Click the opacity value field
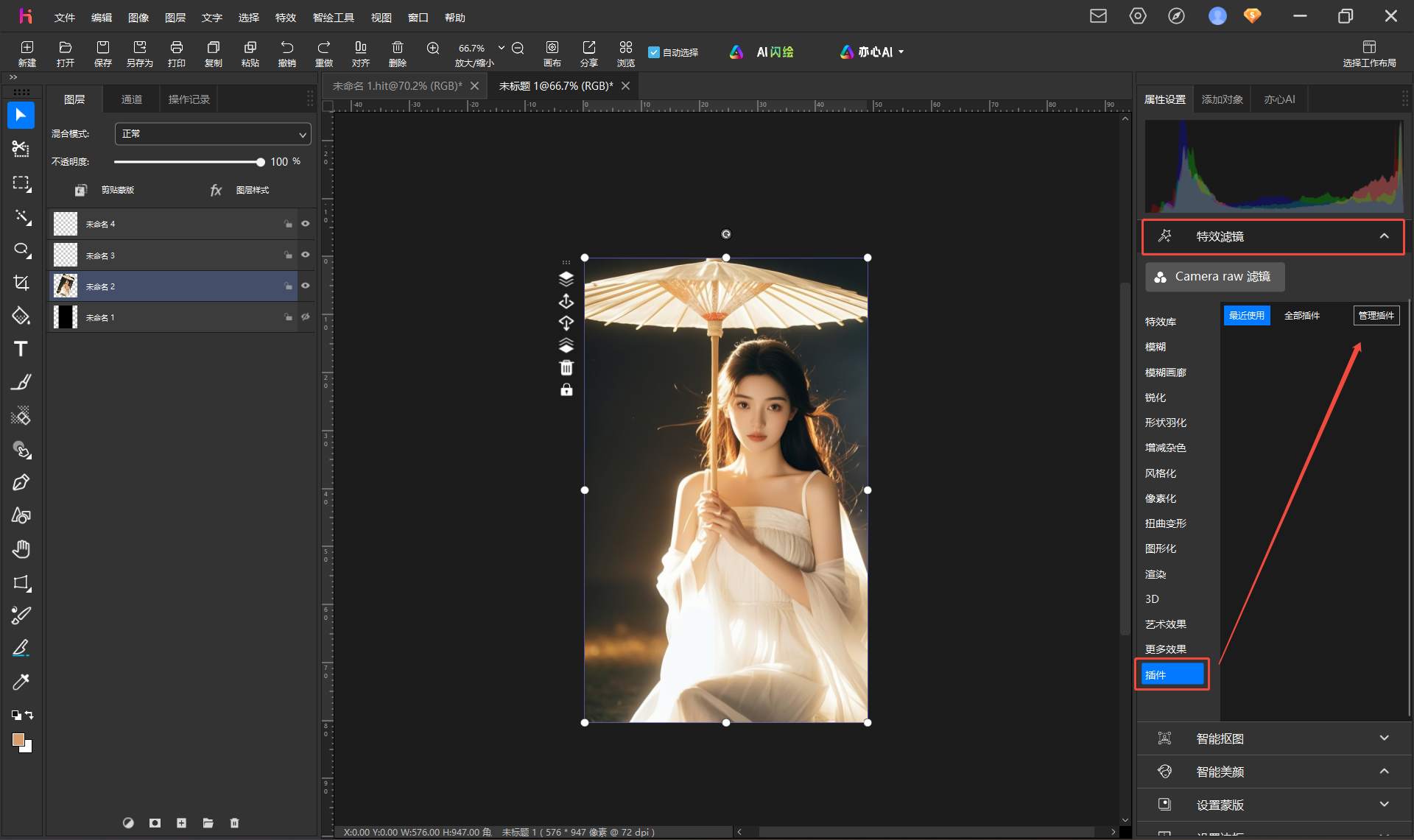Image resolution: width=1414 pixels, height=840 pixels. (279, 162)
